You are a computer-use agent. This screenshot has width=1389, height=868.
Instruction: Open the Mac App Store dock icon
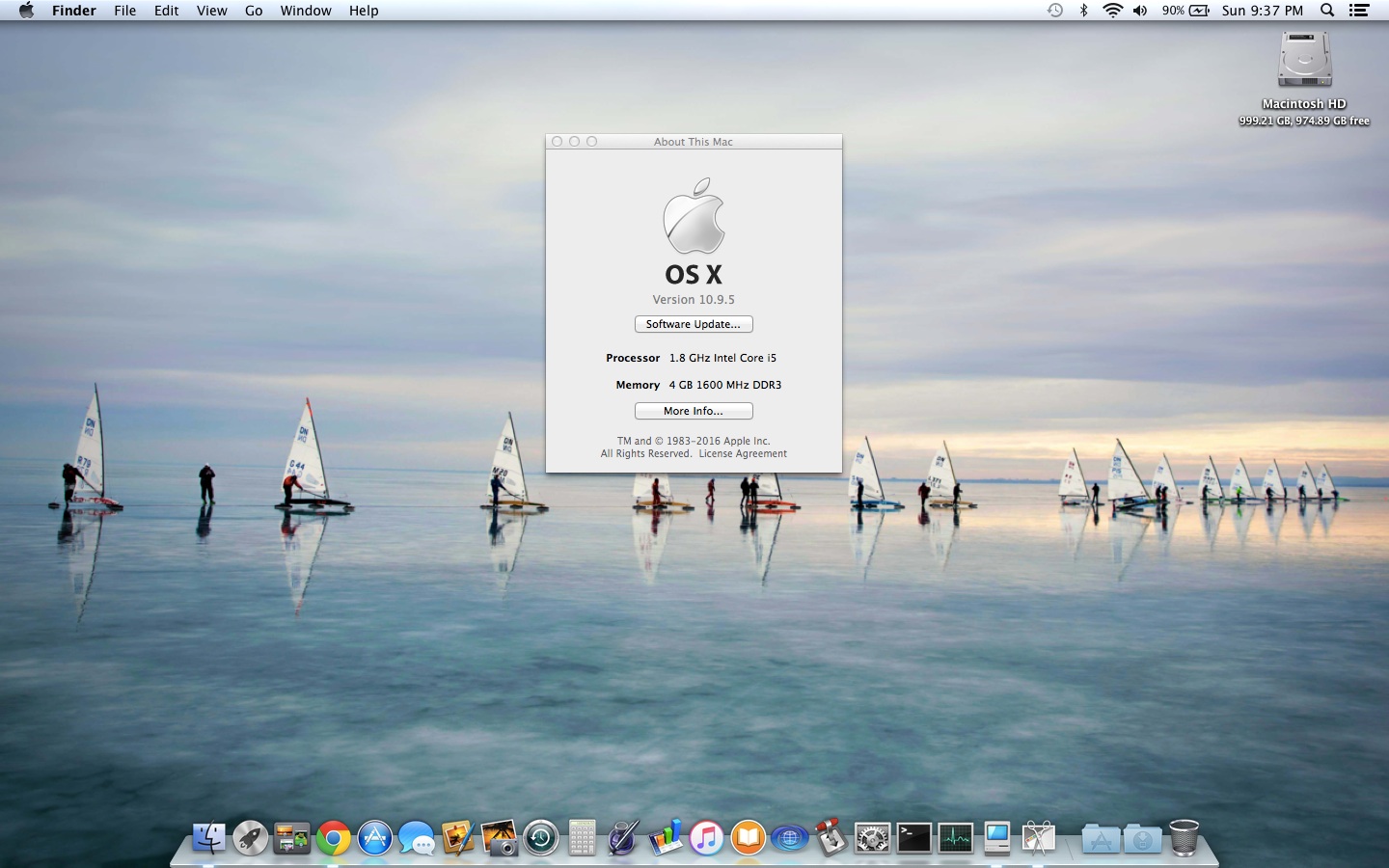point(375,838)
